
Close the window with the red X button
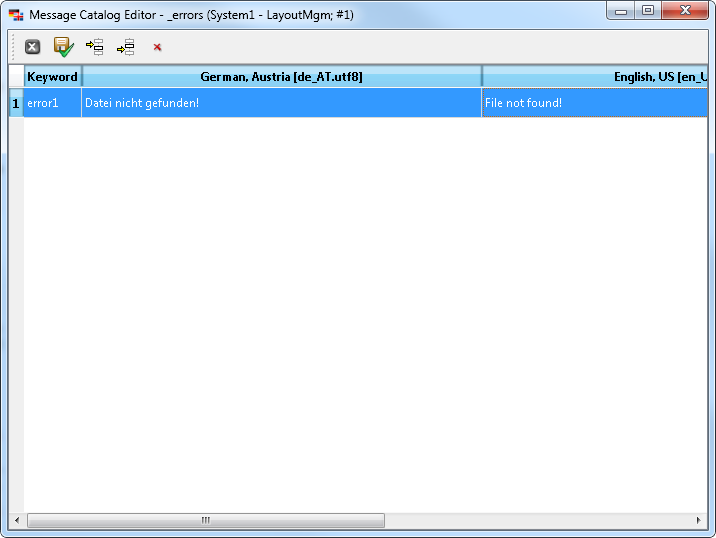click(x=684, y=11)
